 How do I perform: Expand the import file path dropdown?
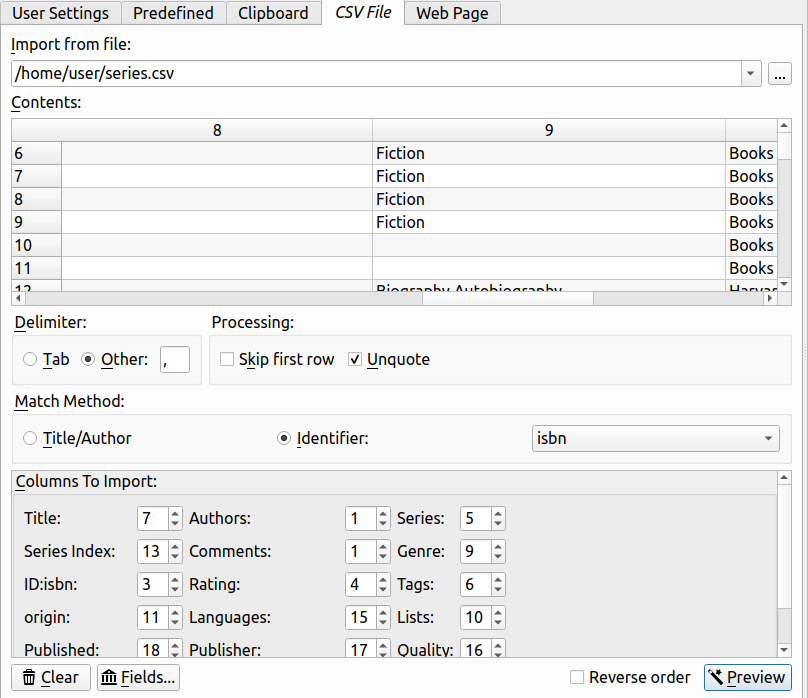(x=750, y=74)
